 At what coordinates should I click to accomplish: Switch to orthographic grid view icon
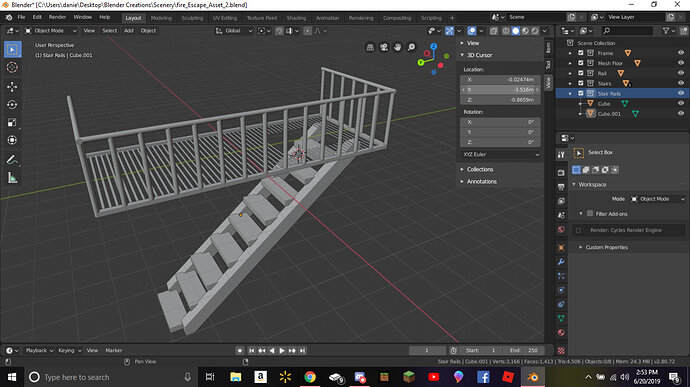coord(371,47)
